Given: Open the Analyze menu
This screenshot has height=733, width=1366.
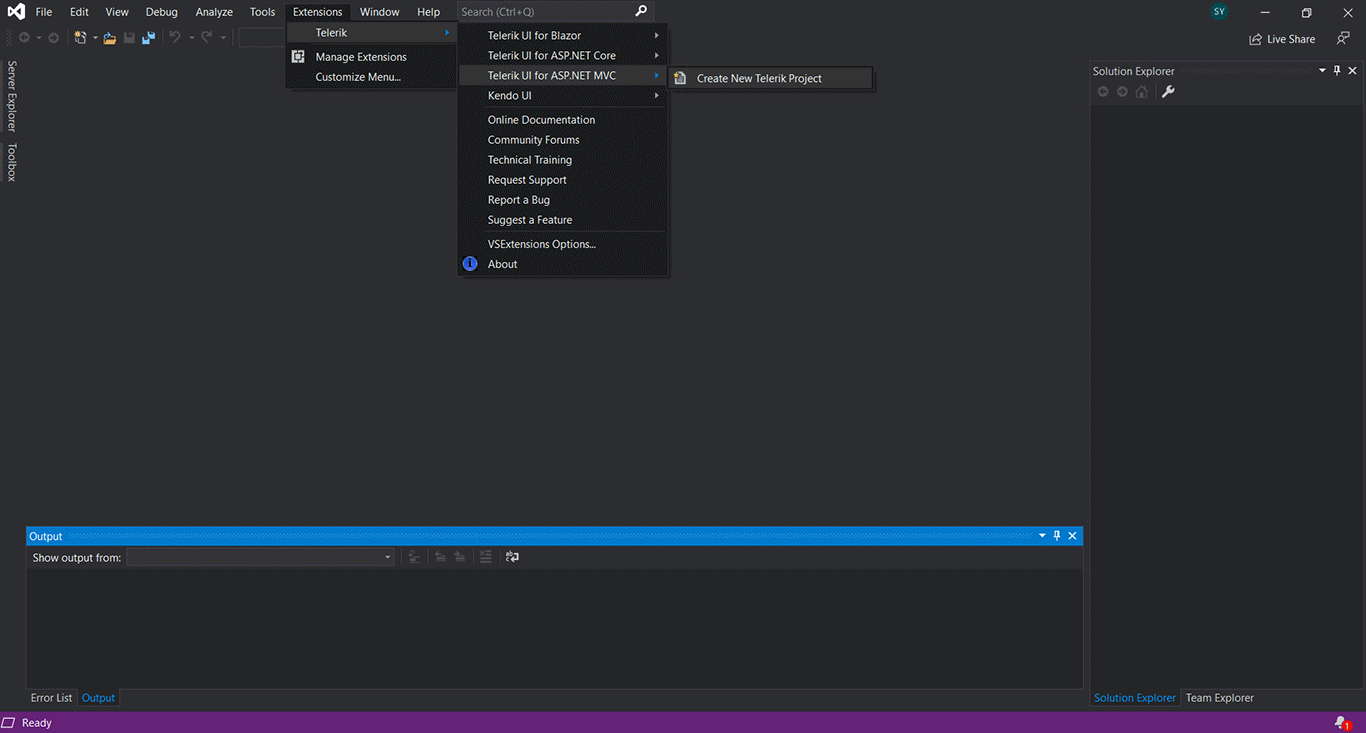Looking at the screenshot, I should click(214, 12).
